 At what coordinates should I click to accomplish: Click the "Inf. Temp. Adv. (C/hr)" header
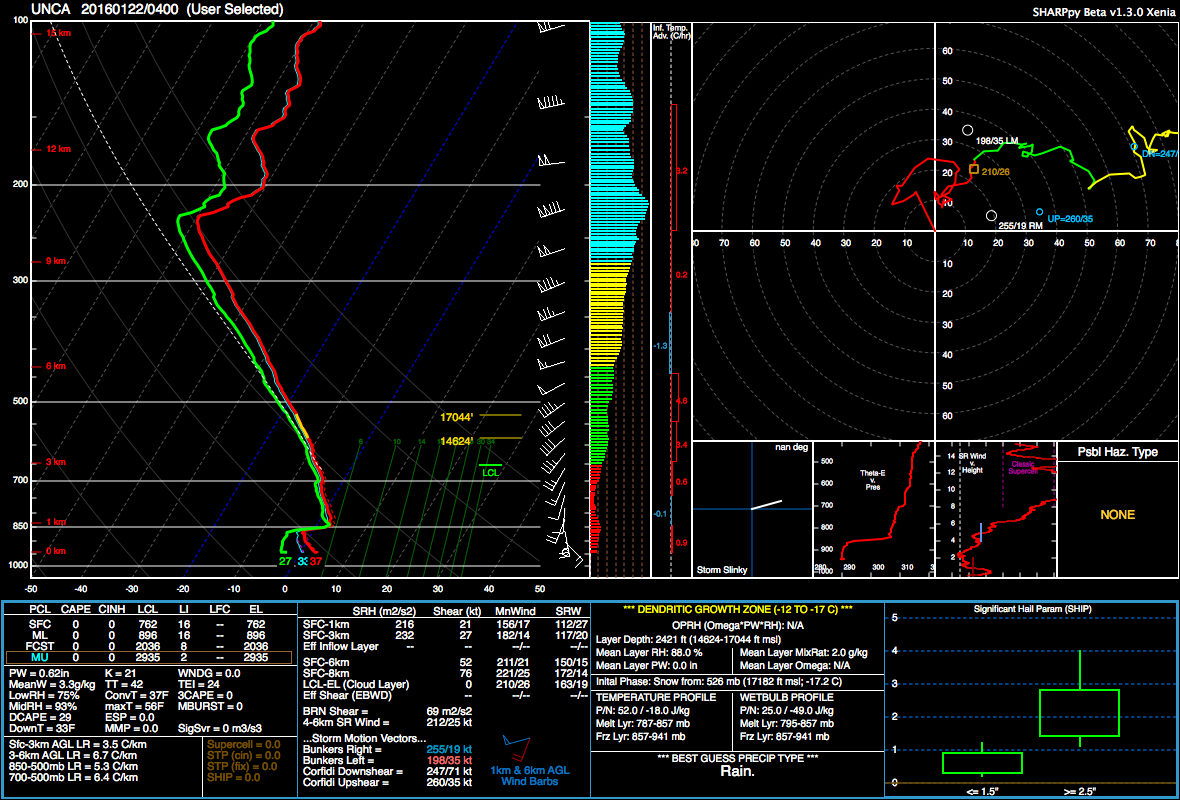click(671, 32)
